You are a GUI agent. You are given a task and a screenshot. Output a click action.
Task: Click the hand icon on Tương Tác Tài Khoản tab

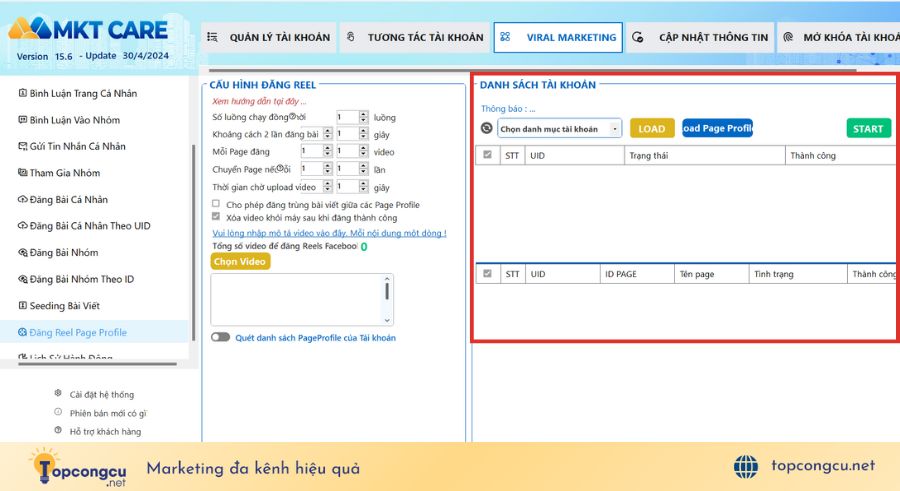(x=351, y=37)
